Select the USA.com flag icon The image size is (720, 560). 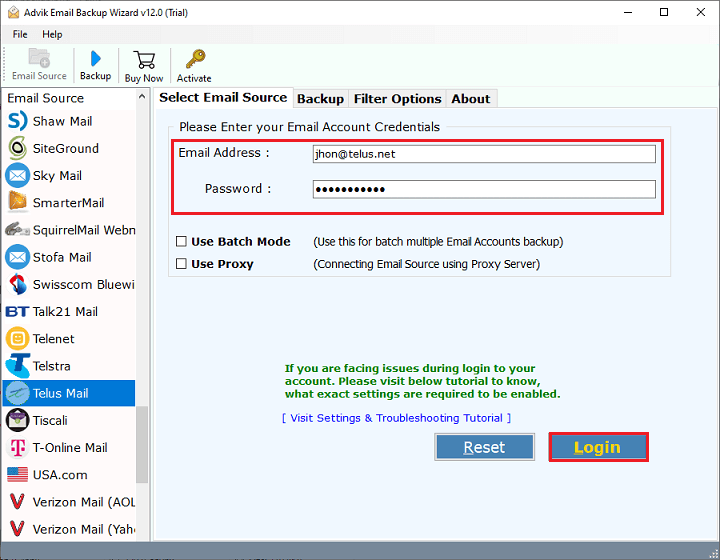tap(17, 474)
